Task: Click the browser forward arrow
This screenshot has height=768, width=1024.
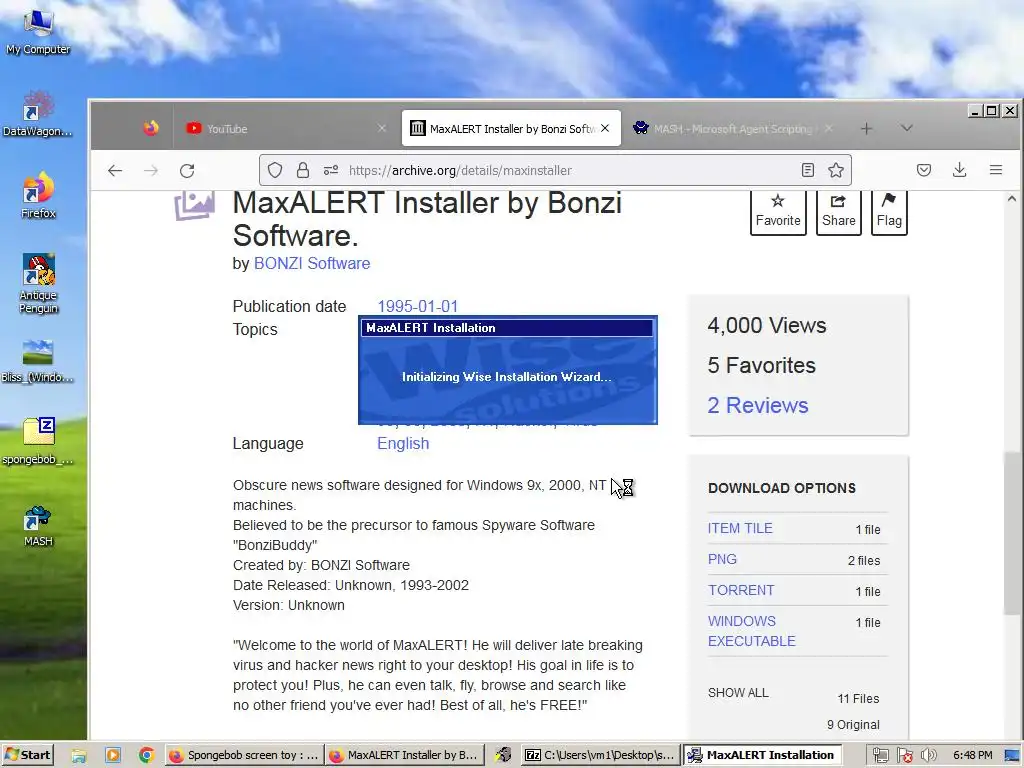Action: 151,170
